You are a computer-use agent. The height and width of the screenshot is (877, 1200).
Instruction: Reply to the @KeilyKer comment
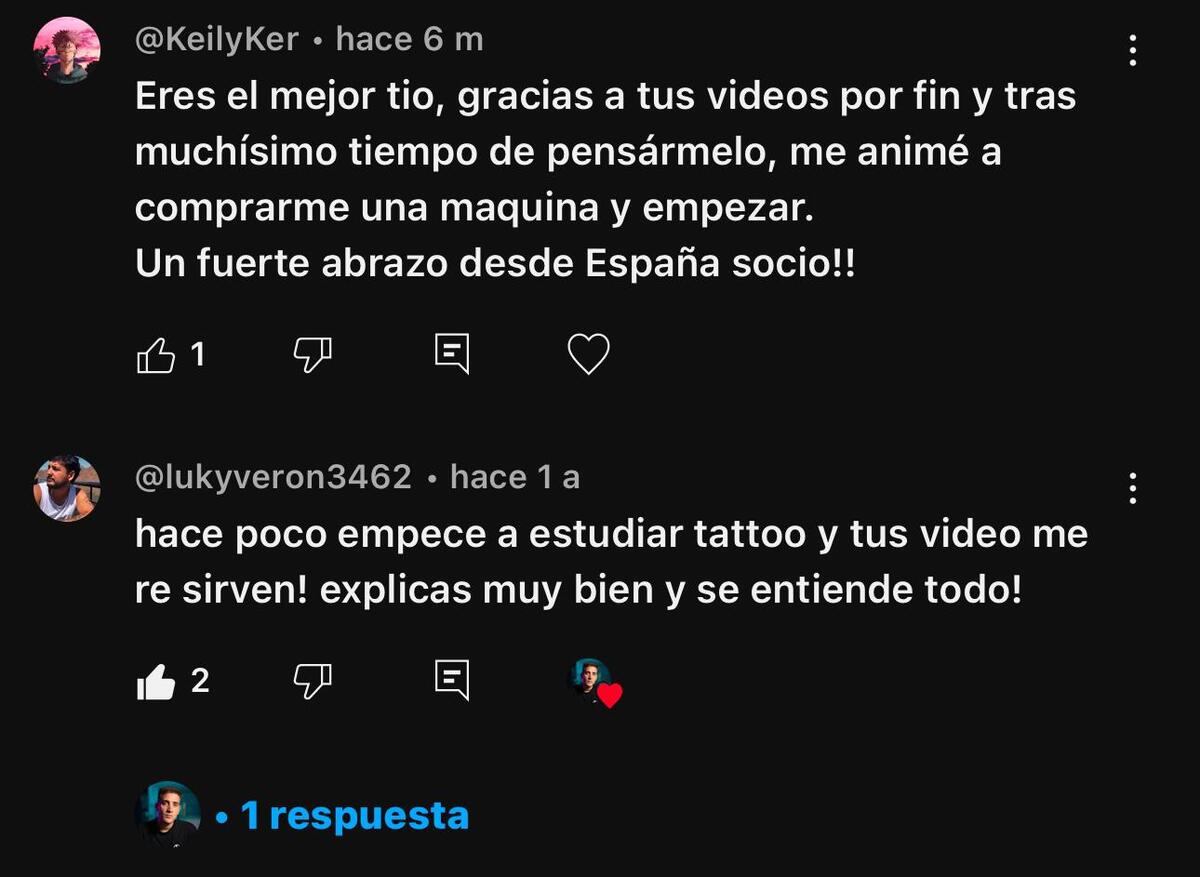coord(452,355)
